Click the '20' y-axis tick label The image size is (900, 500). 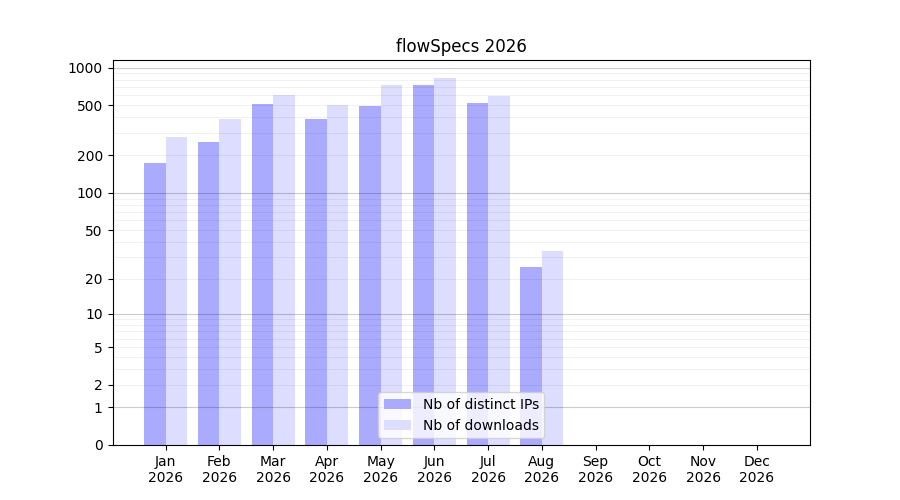tap(94, 279)
